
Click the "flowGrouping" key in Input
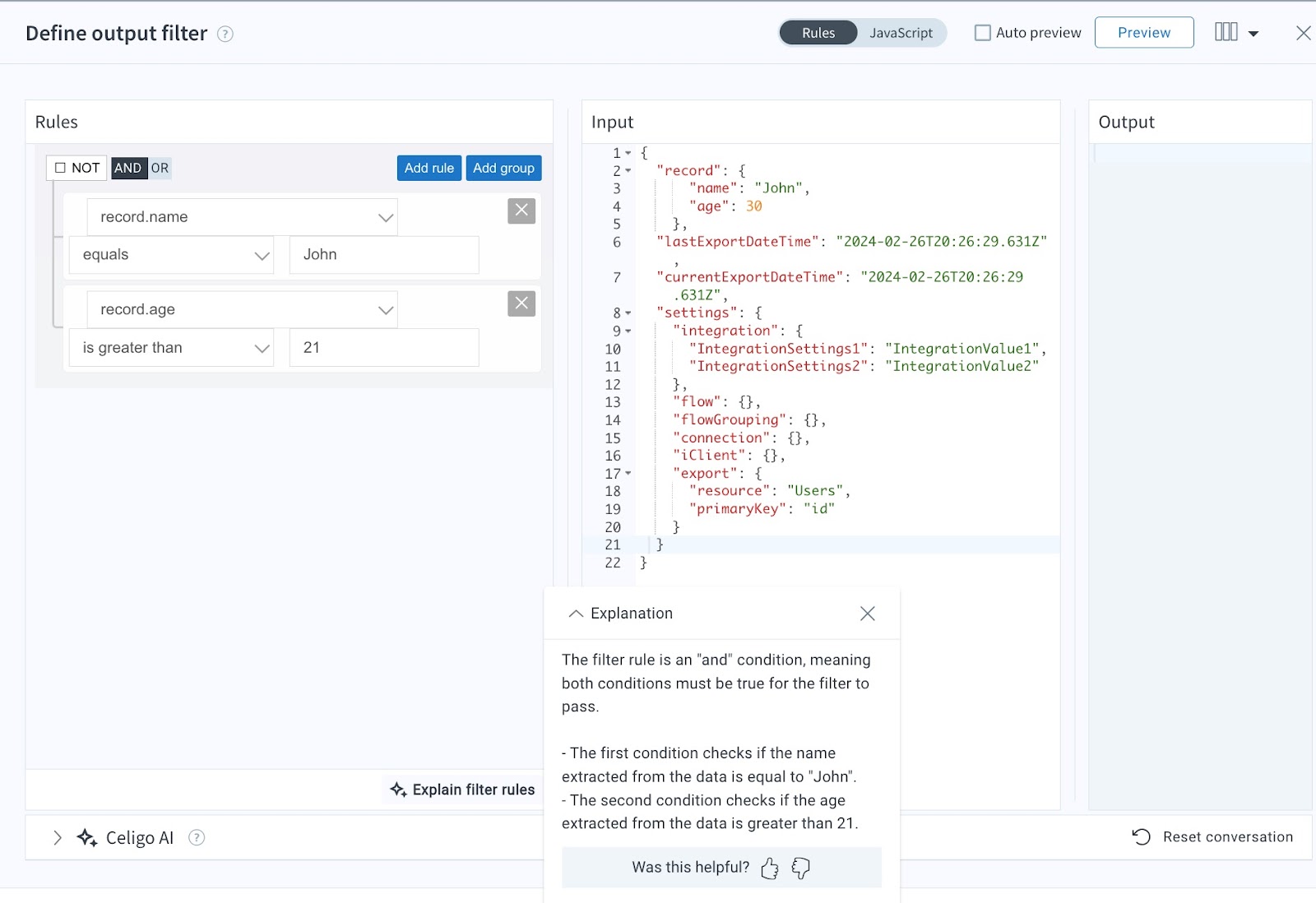(x=730, y=420)
